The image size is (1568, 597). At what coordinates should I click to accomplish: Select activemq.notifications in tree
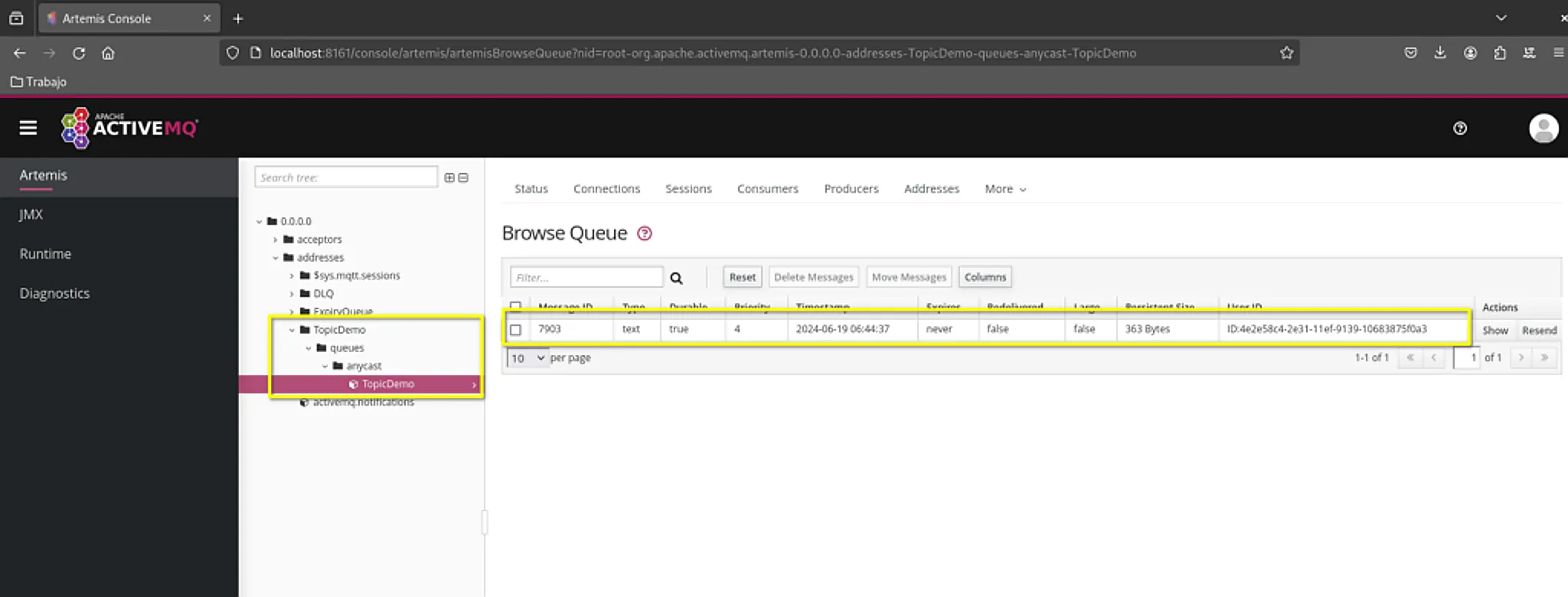coord(363,403)
